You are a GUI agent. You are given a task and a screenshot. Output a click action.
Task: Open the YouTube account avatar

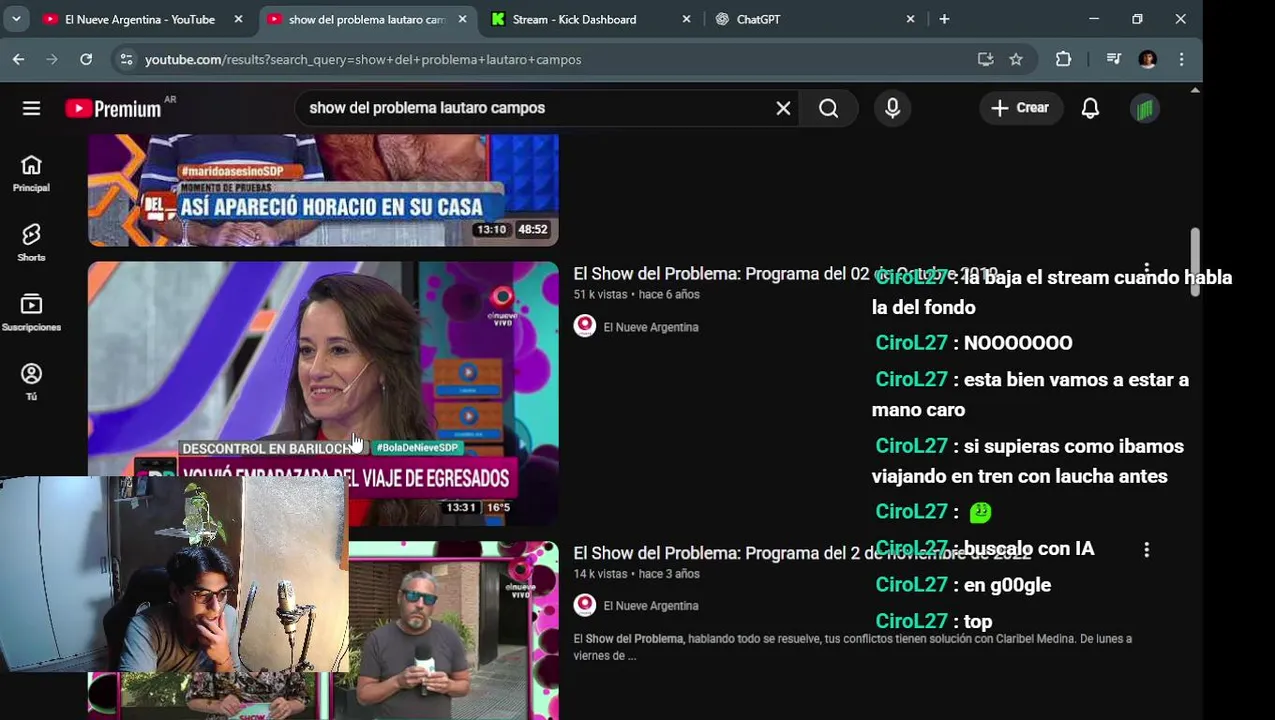tap(1145, 108)
